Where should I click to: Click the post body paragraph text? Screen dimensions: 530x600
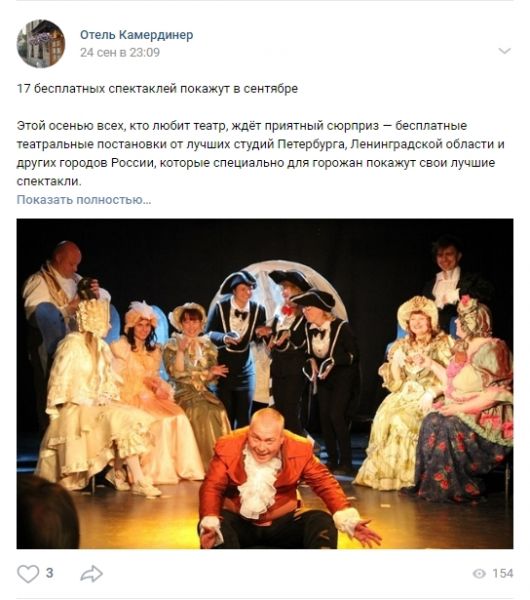260,153
